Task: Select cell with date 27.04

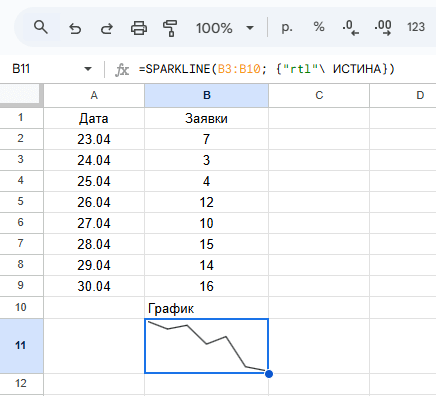Action: (94, 223)
